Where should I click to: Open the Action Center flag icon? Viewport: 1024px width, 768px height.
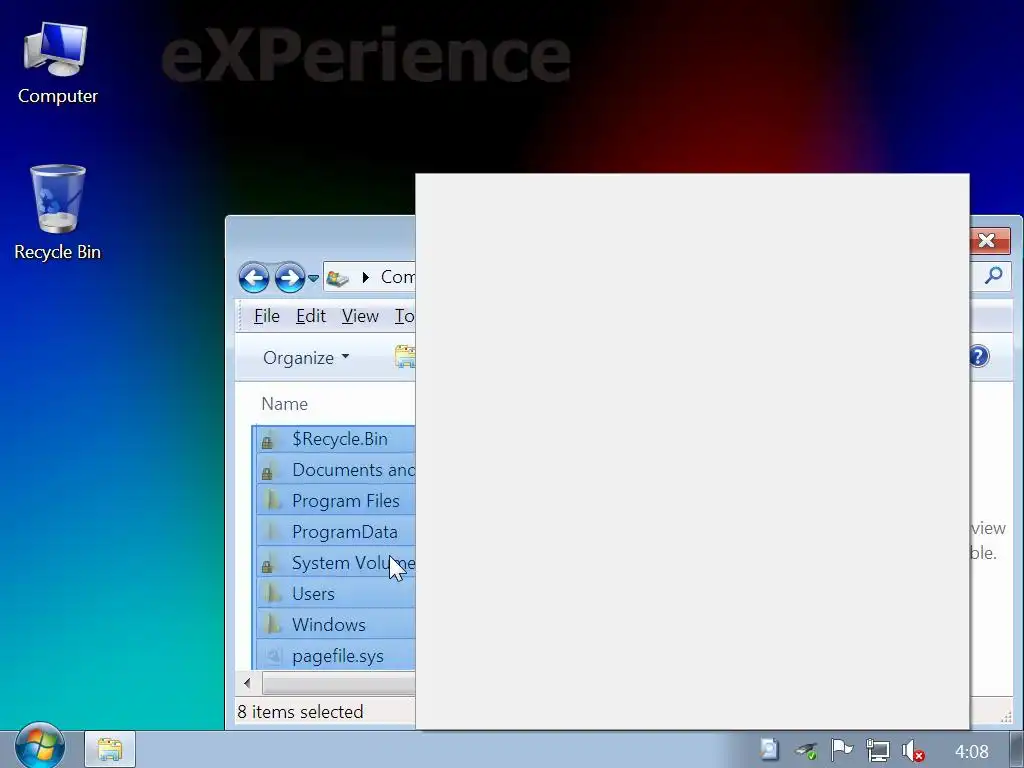(842, 750)
